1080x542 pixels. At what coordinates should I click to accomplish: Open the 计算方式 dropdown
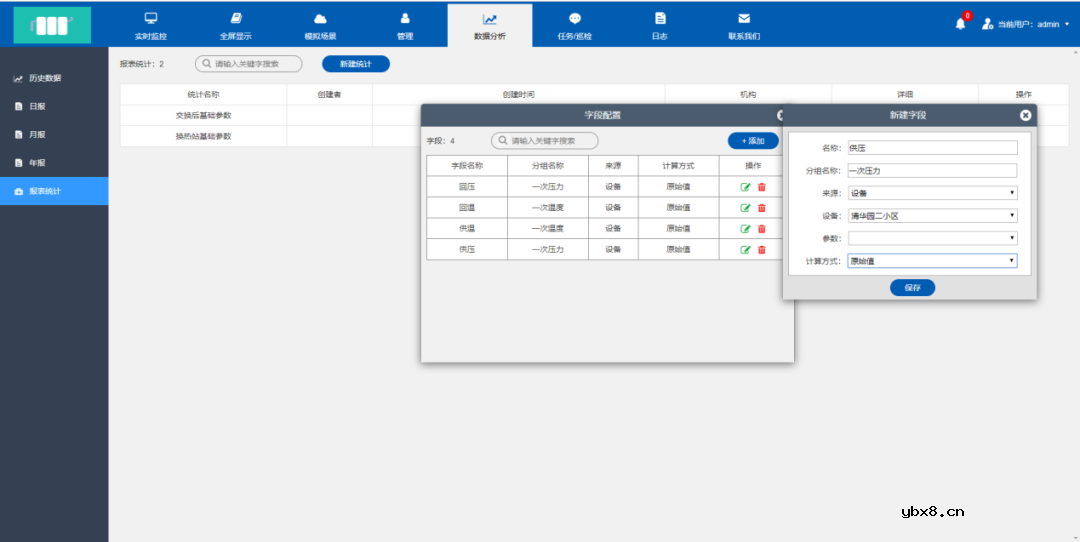932,261
